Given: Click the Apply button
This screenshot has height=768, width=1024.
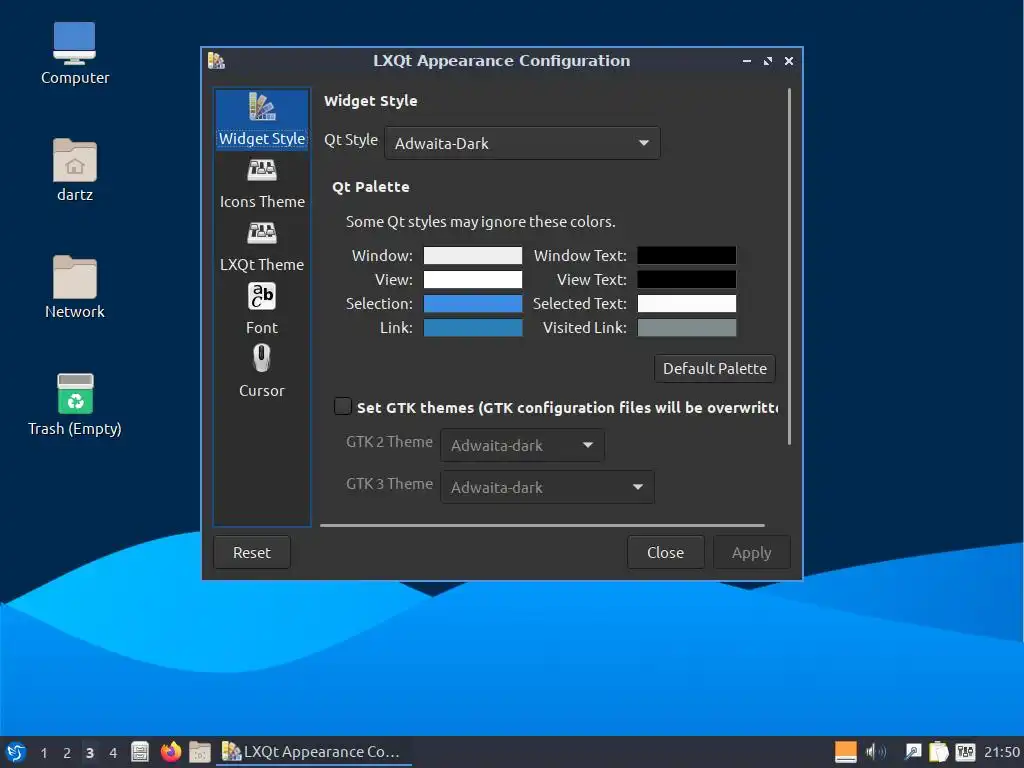Looking at the screenshot, I should (x=752, y=552).
